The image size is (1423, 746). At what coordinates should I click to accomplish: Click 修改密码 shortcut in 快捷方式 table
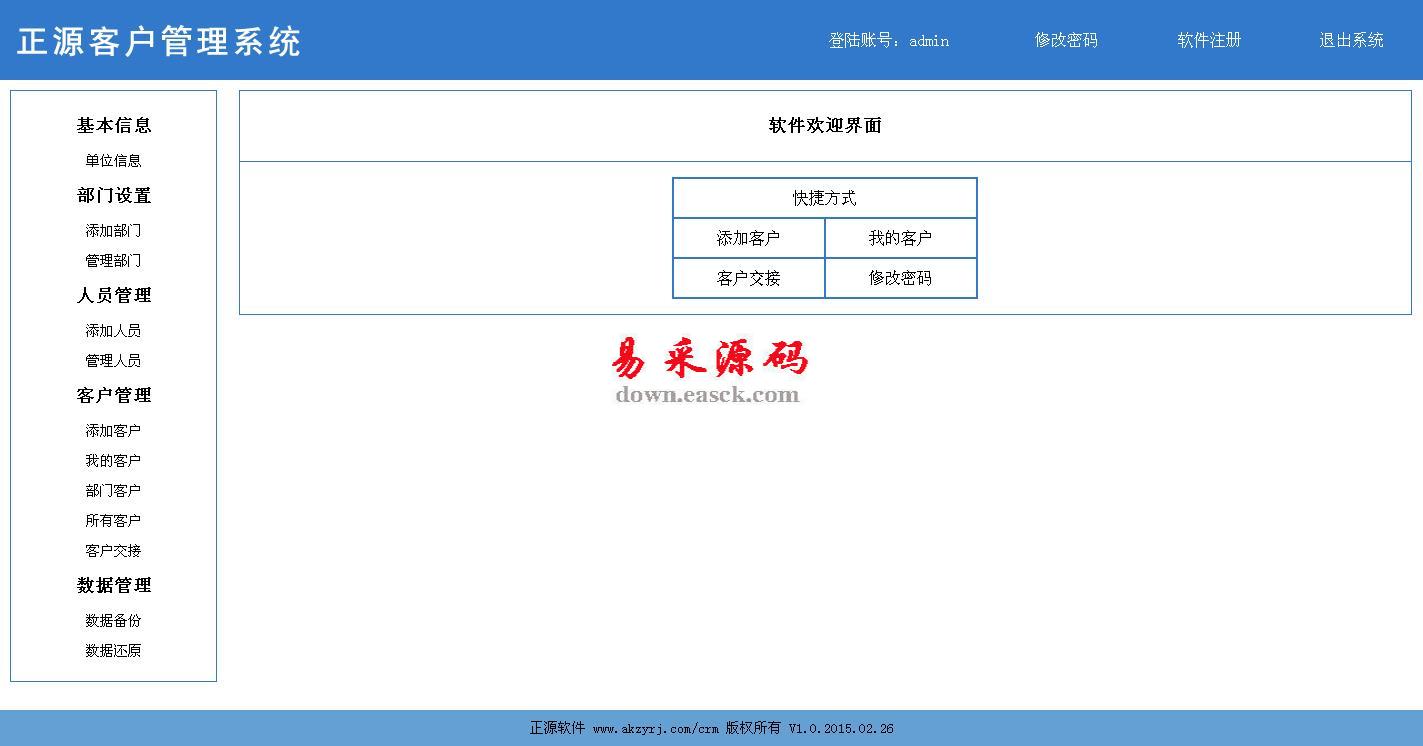coord(900,278)
